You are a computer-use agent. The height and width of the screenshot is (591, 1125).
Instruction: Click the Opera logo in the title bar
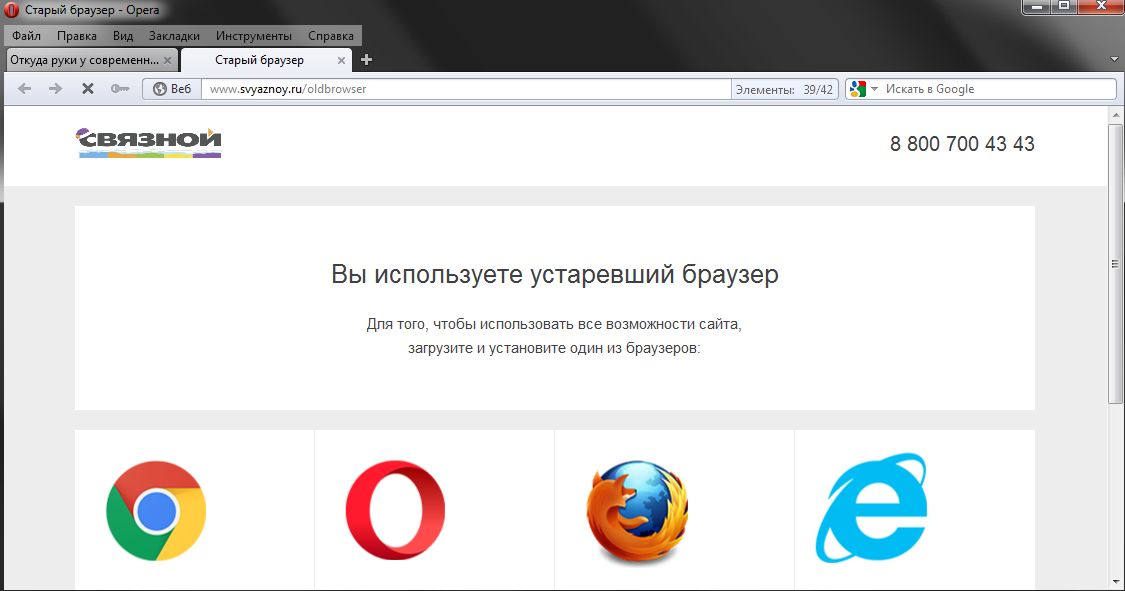click(11, 10)
